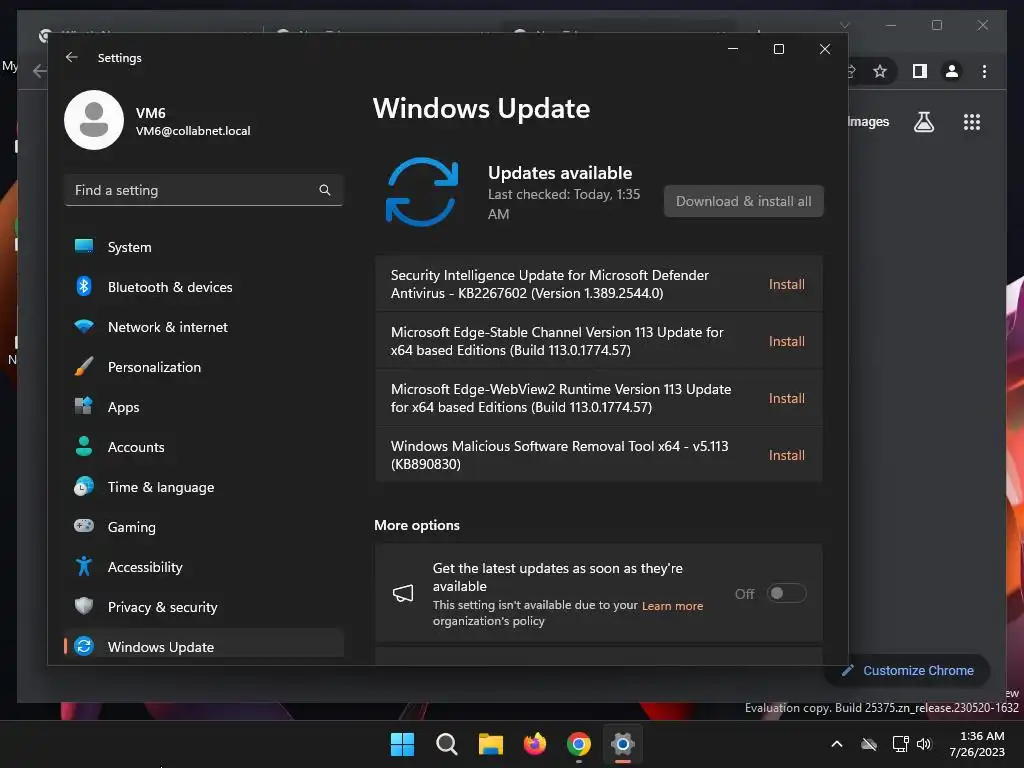Open Chrome tab search dropdown arrow
The height and width of the screenshot is (768, 1024).
pyautogui.click(x=844, y=25)
